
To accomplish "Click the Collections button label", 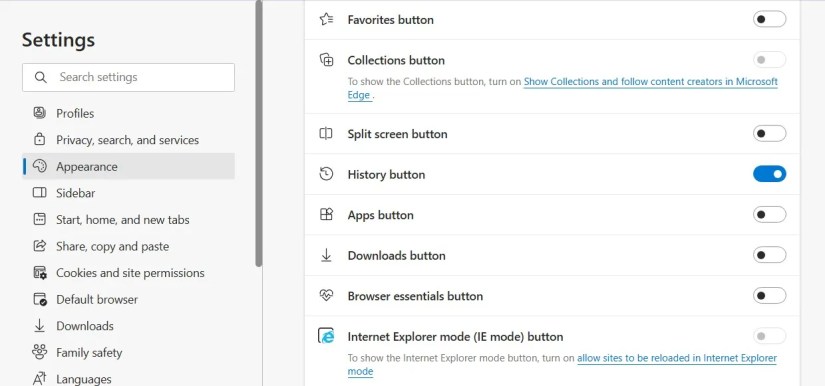I will 396,60.
